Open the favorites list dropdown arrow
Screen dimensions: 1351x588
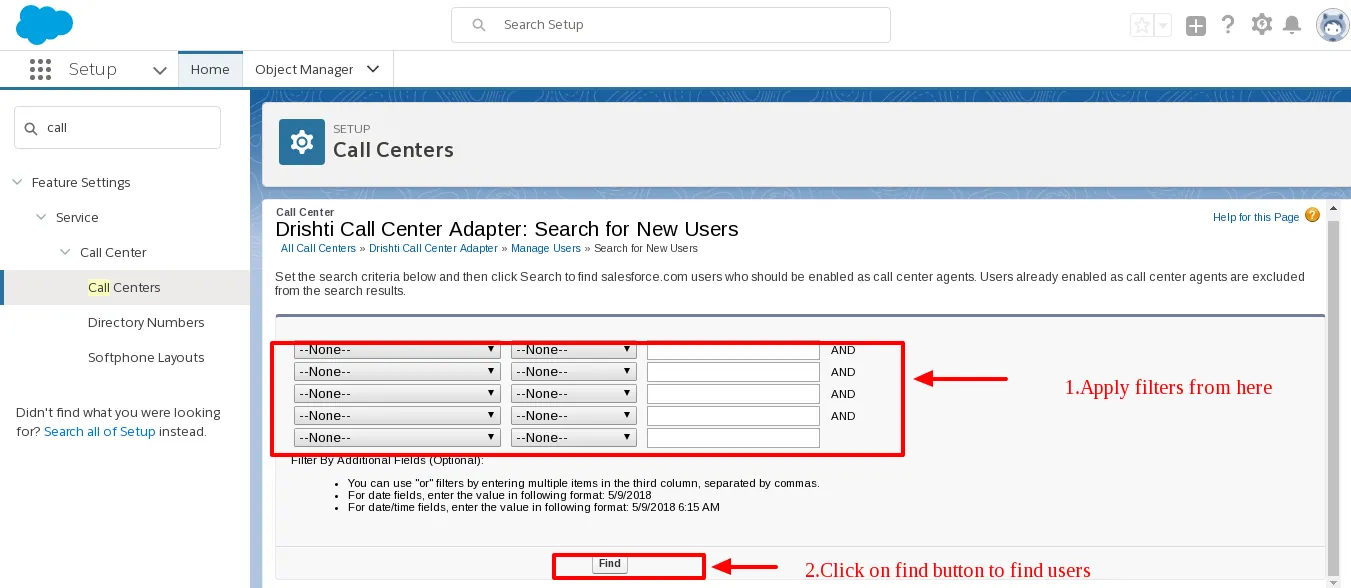pos(1162,26)
